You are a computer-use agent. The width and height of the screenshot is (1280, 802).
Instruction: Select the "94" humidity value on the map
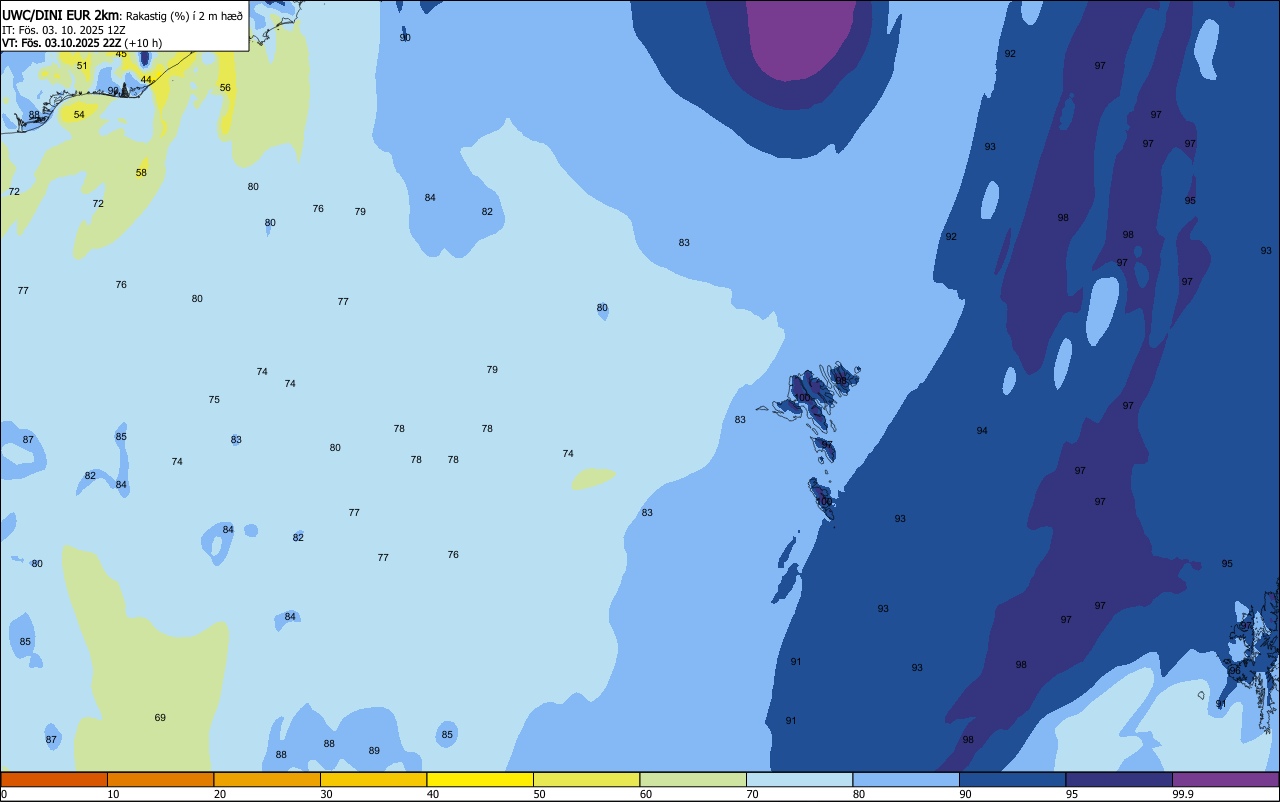coord(982,431)
